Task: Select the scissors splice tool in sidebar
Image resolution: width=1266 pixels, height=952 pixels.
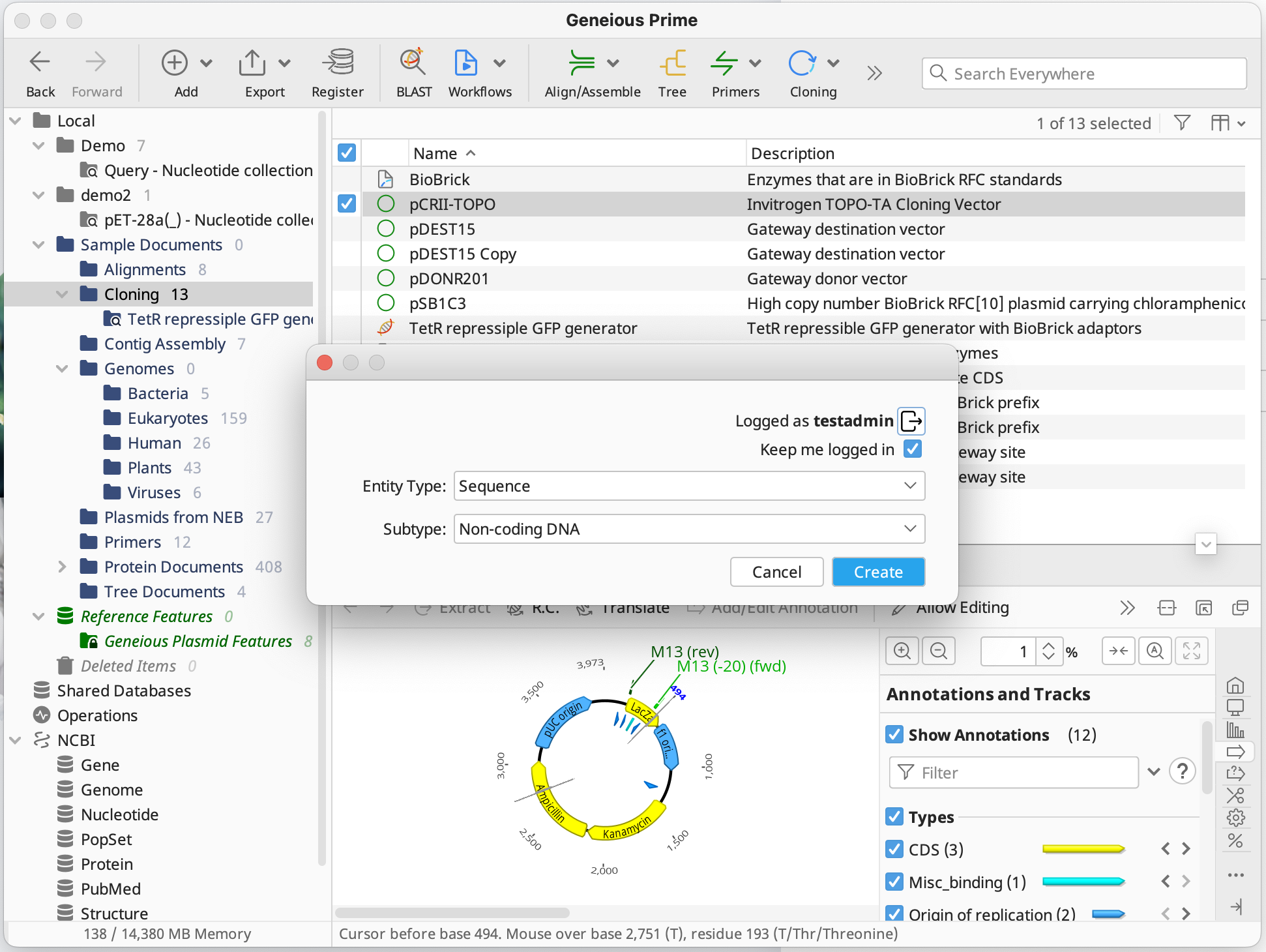Action: [x=1236, y=796]
